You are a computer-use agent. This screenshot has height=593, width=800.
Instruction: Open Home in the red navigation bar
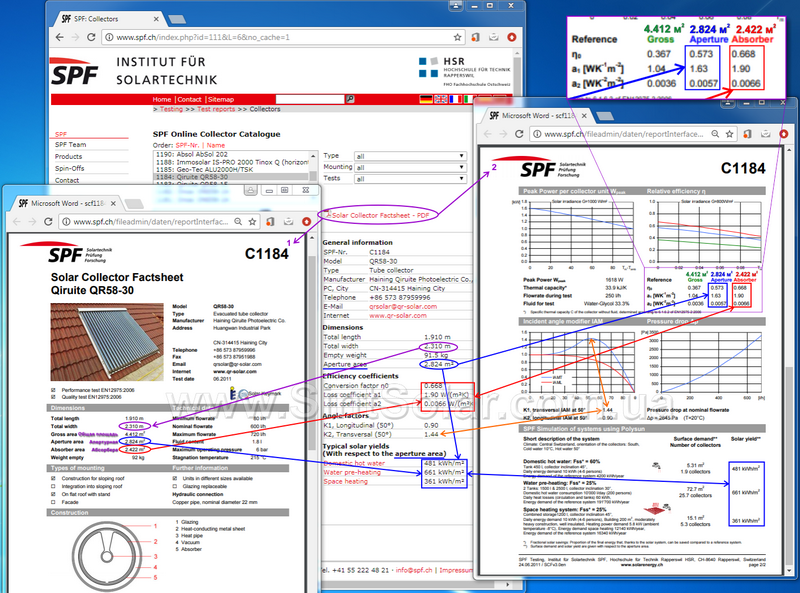pyautogui.click(x=162, y=100)
